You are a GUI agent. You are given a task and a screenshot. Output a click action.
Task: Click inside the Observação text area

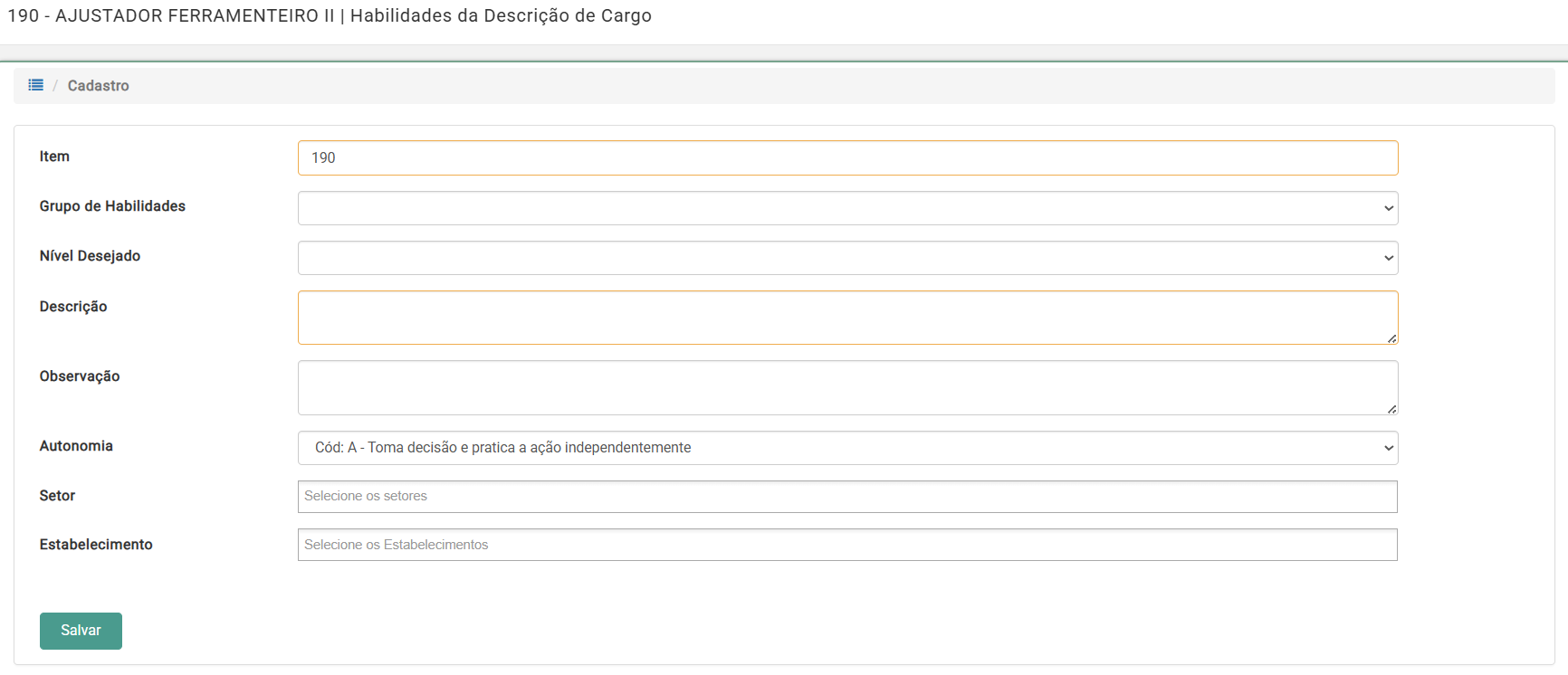[x=847, y=387]
